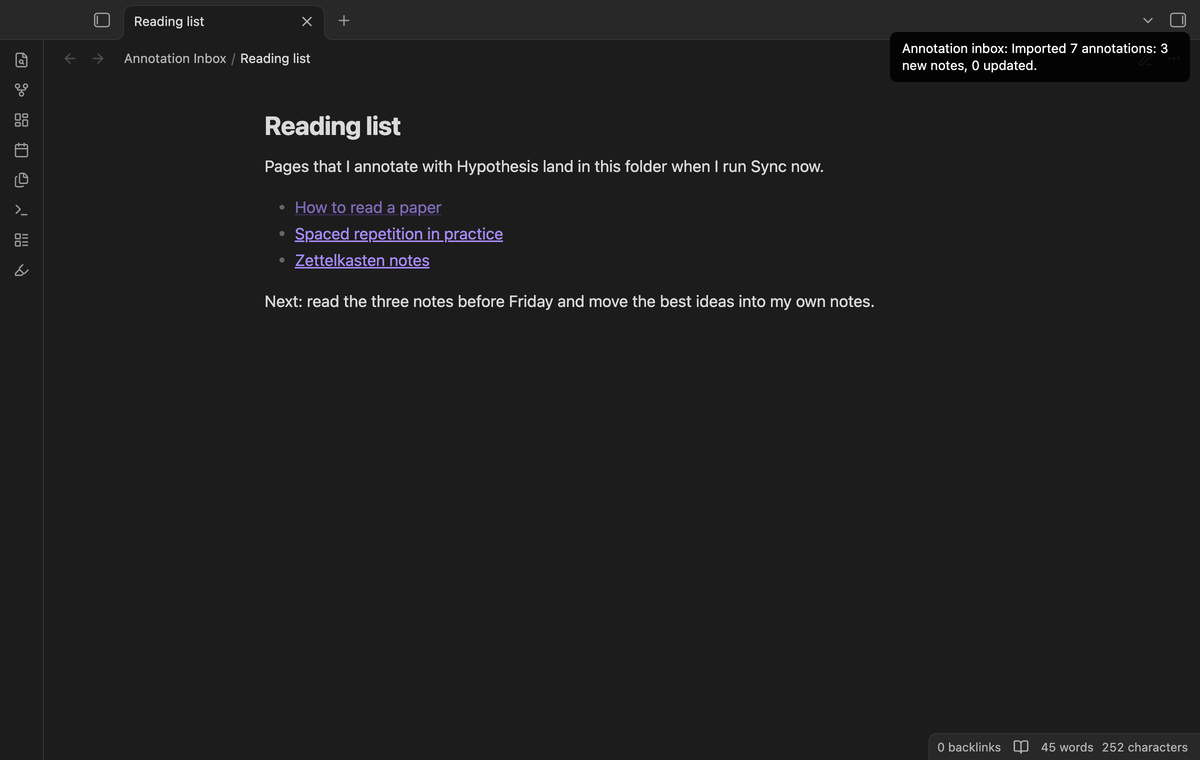This screenshot has height=760, width=1200.
Task: Insert template using the copy-pages icon
Action: pyautogui.click(x=21, y=180)
